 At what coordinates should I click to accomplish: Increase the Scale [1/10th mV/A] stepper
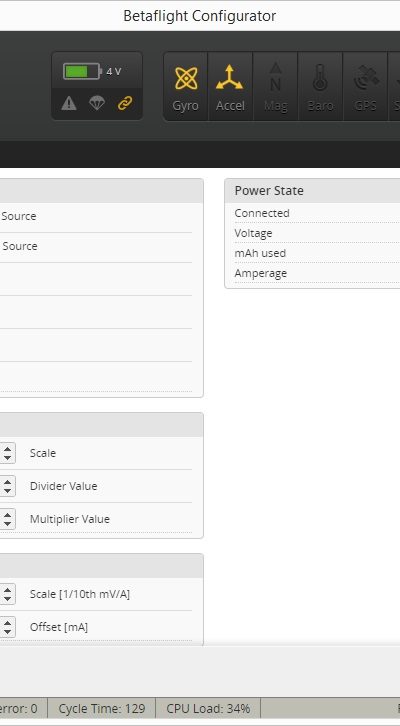coord(7,588)
